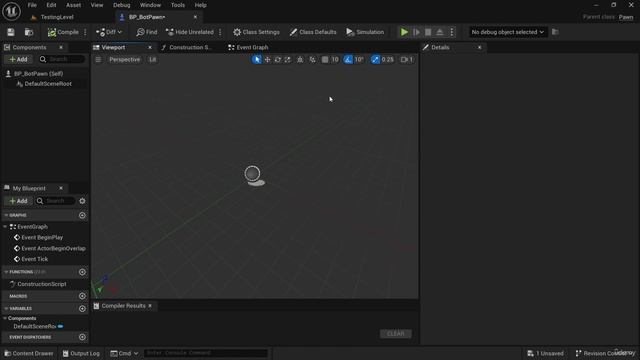
Task: Open the Edit menu
Action: click(51, 5)
